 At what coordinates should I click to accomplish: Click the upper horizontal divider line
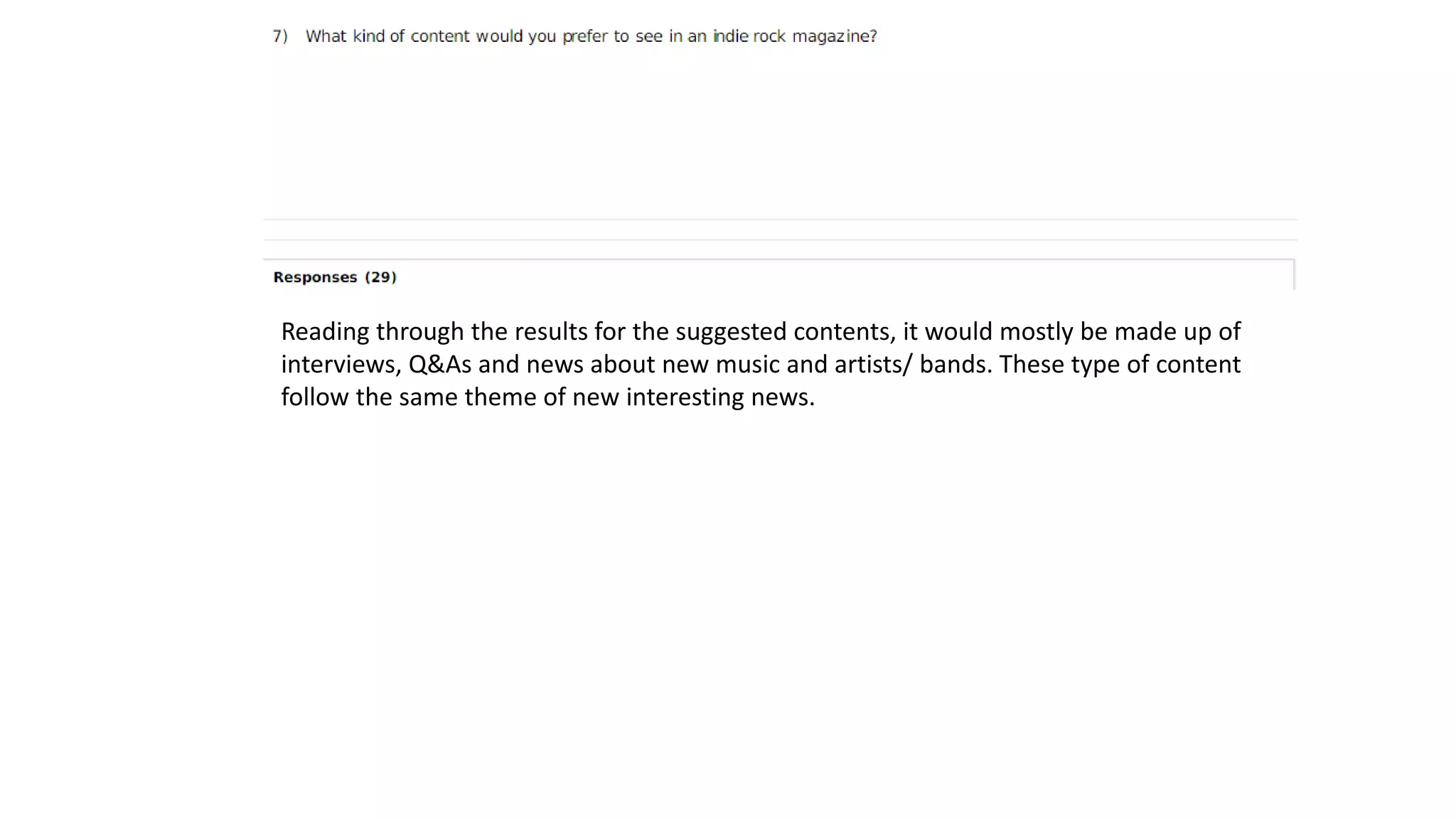[x=780, y=219]
